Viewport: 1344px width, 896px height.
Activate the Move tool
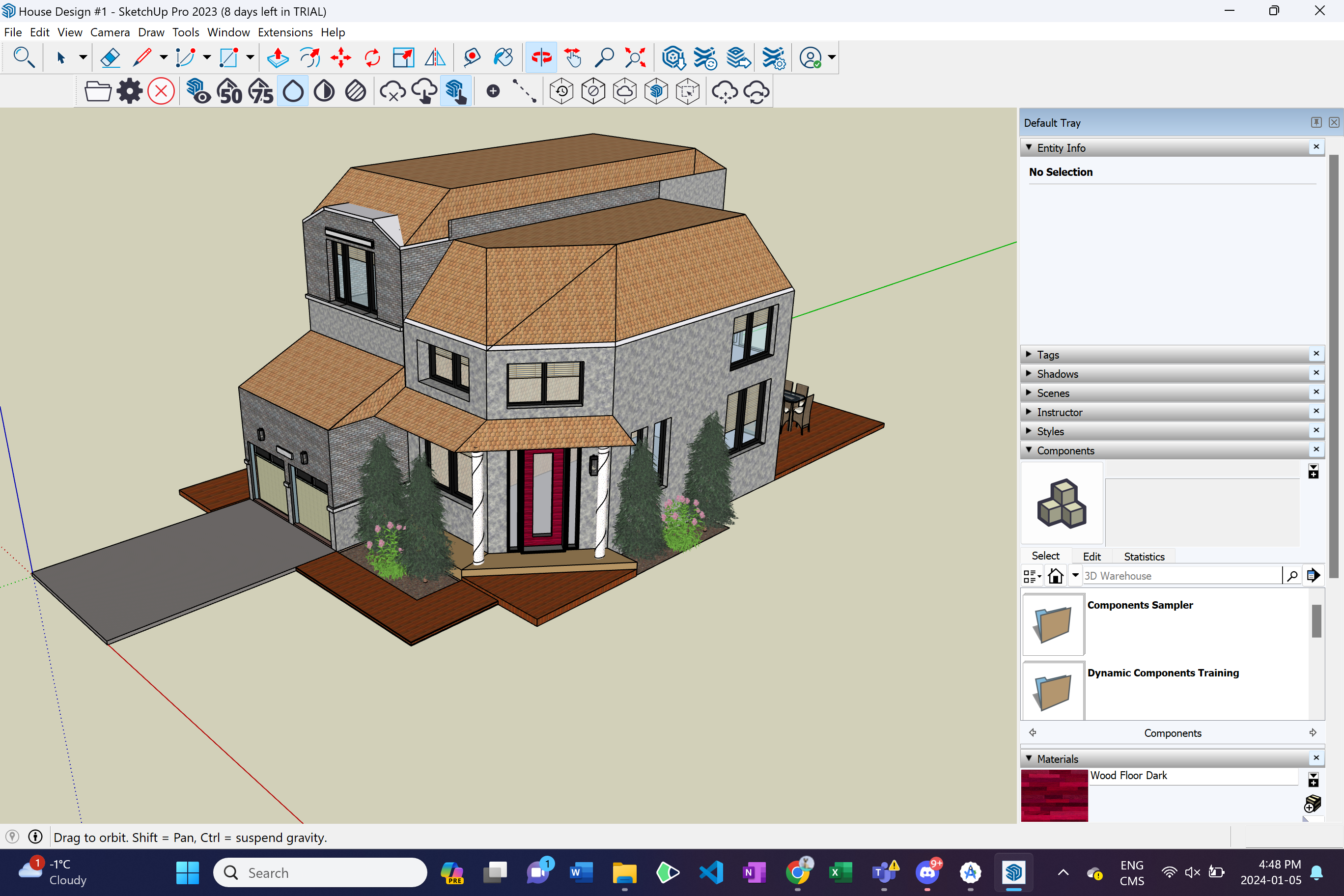click(340, 57)
